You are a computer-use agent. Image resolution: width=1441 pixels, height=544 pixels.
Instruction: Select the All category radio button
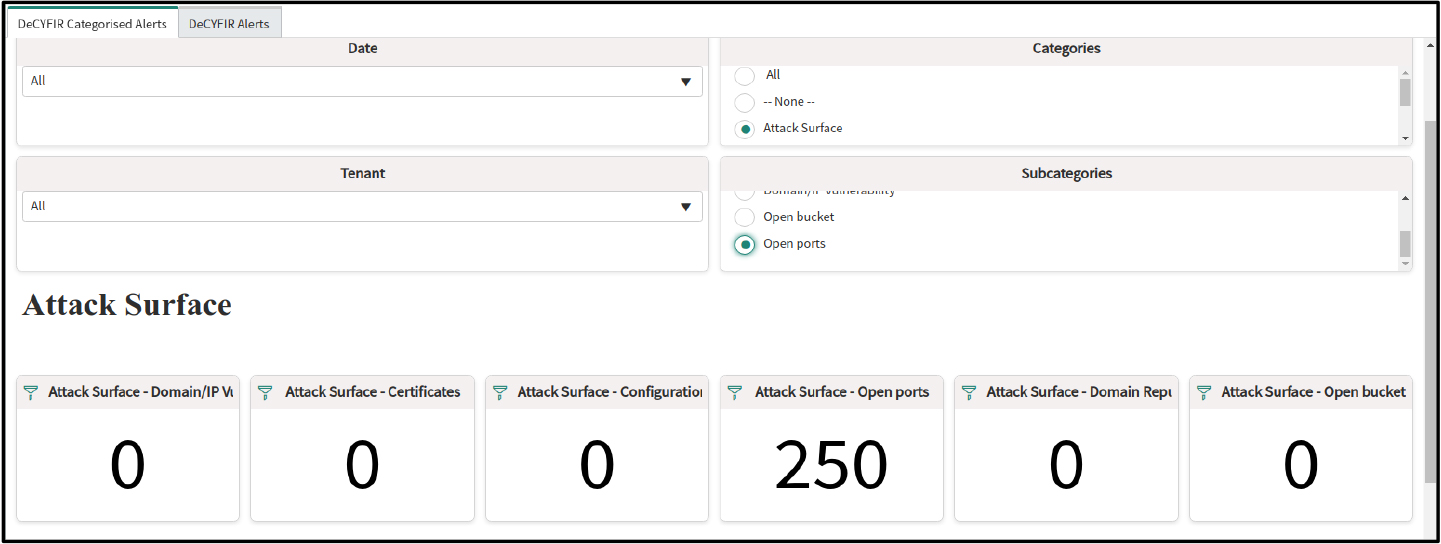pyautogui.click(x=744, y=75)
